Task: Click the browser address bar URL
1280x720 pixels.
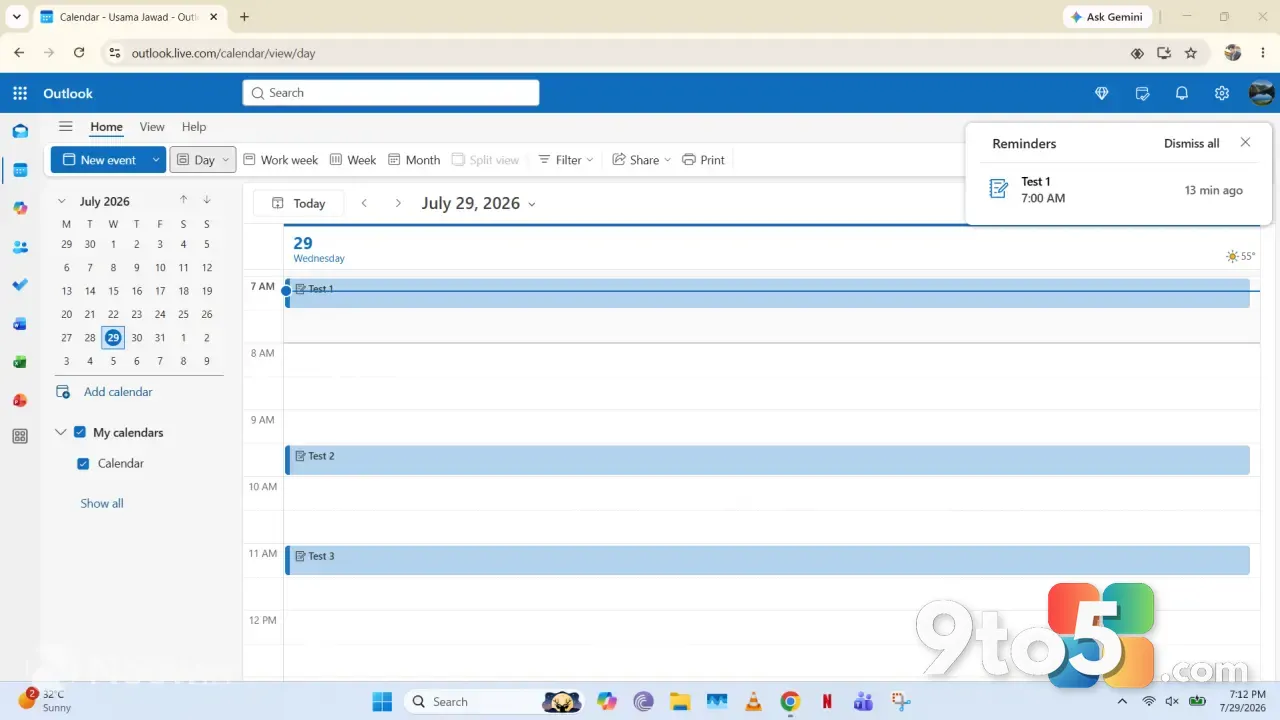Action: coord(223,53)
